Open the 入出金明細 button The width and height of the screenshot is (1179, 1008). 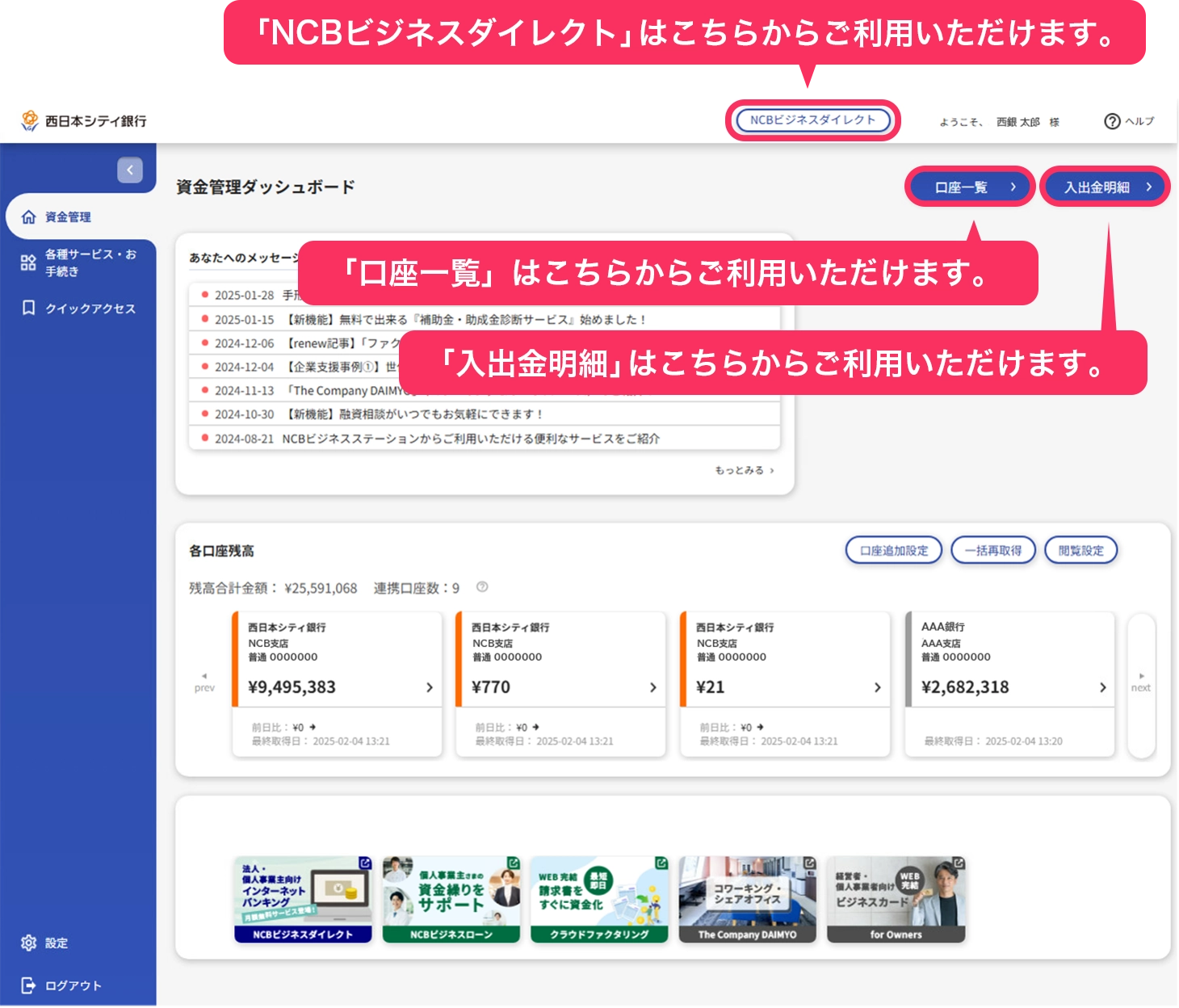[x=1105, y=187]
